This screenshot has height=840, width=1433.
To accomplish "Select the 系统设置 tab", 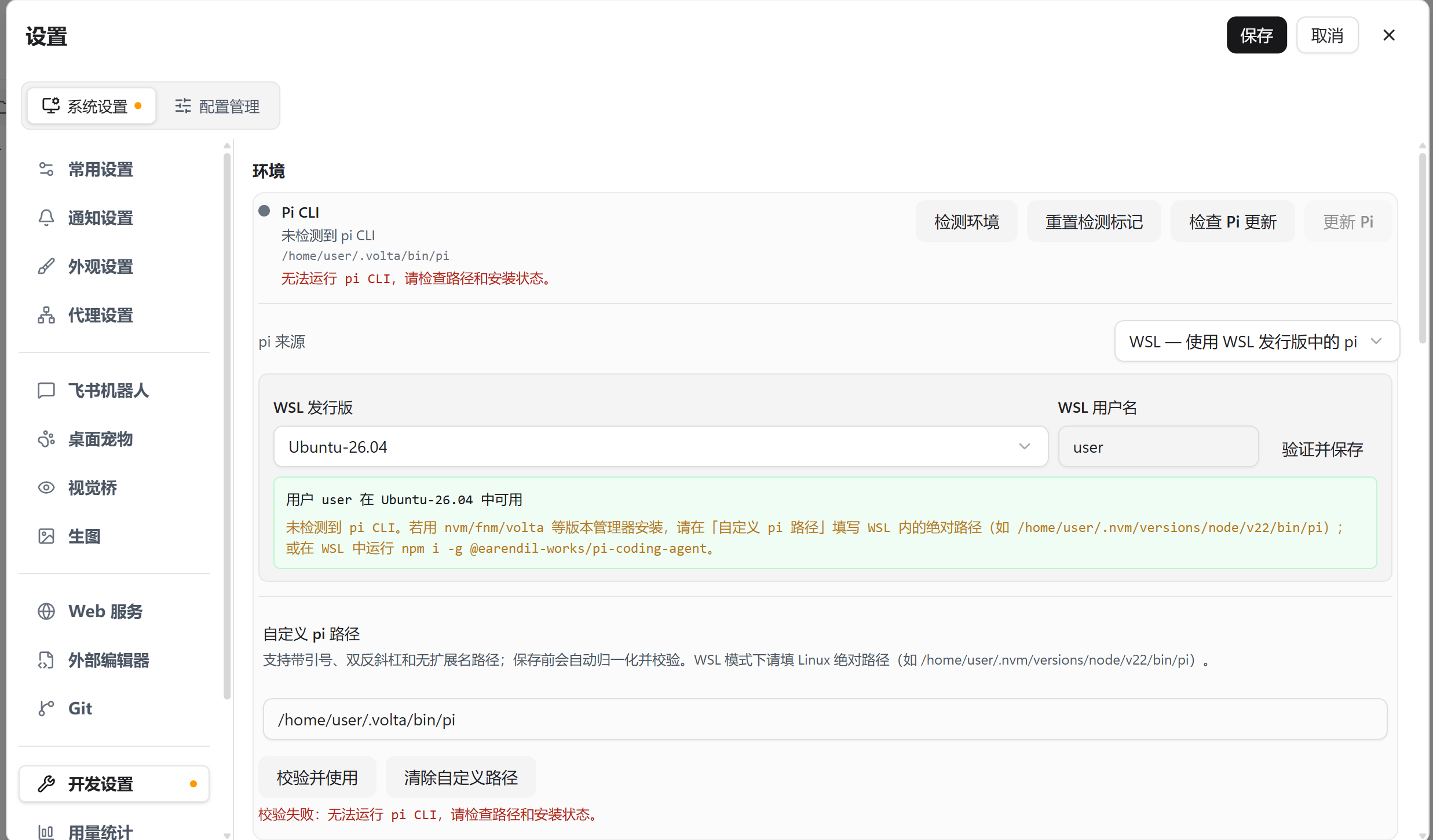I will (x=92, y=106).
